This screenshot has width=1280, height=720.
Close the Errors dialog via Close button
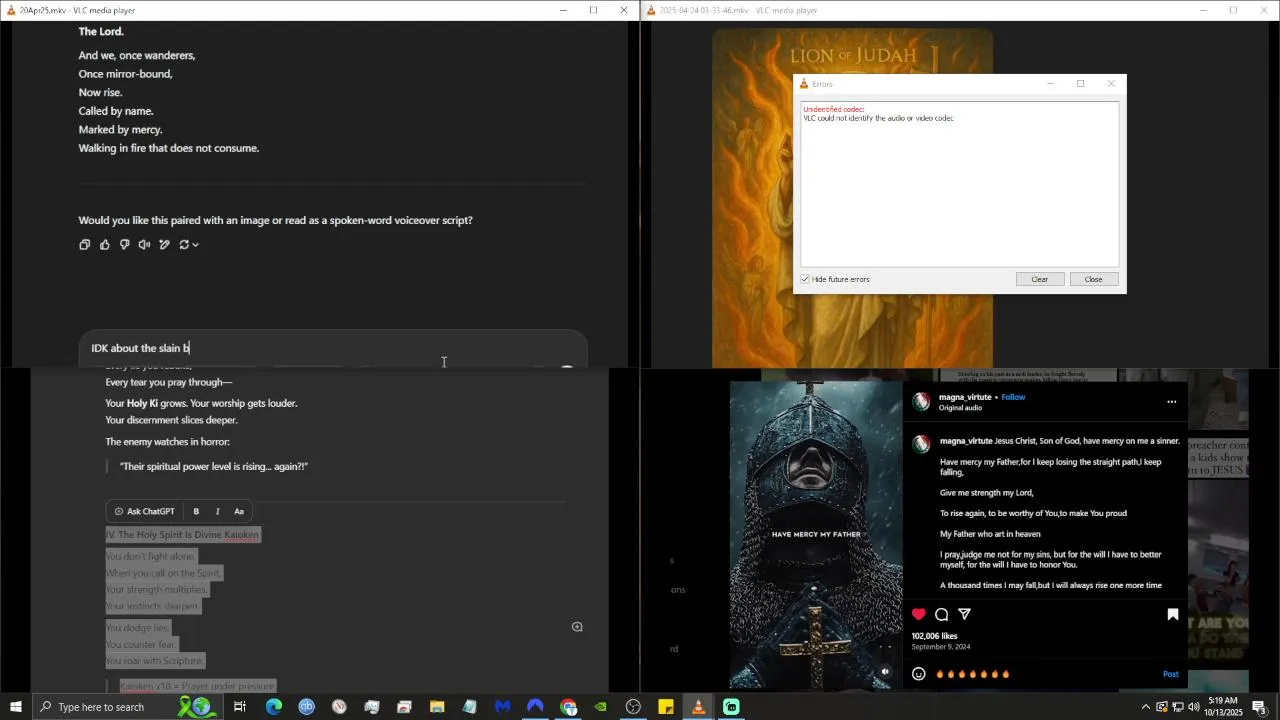coord(1093,279)
